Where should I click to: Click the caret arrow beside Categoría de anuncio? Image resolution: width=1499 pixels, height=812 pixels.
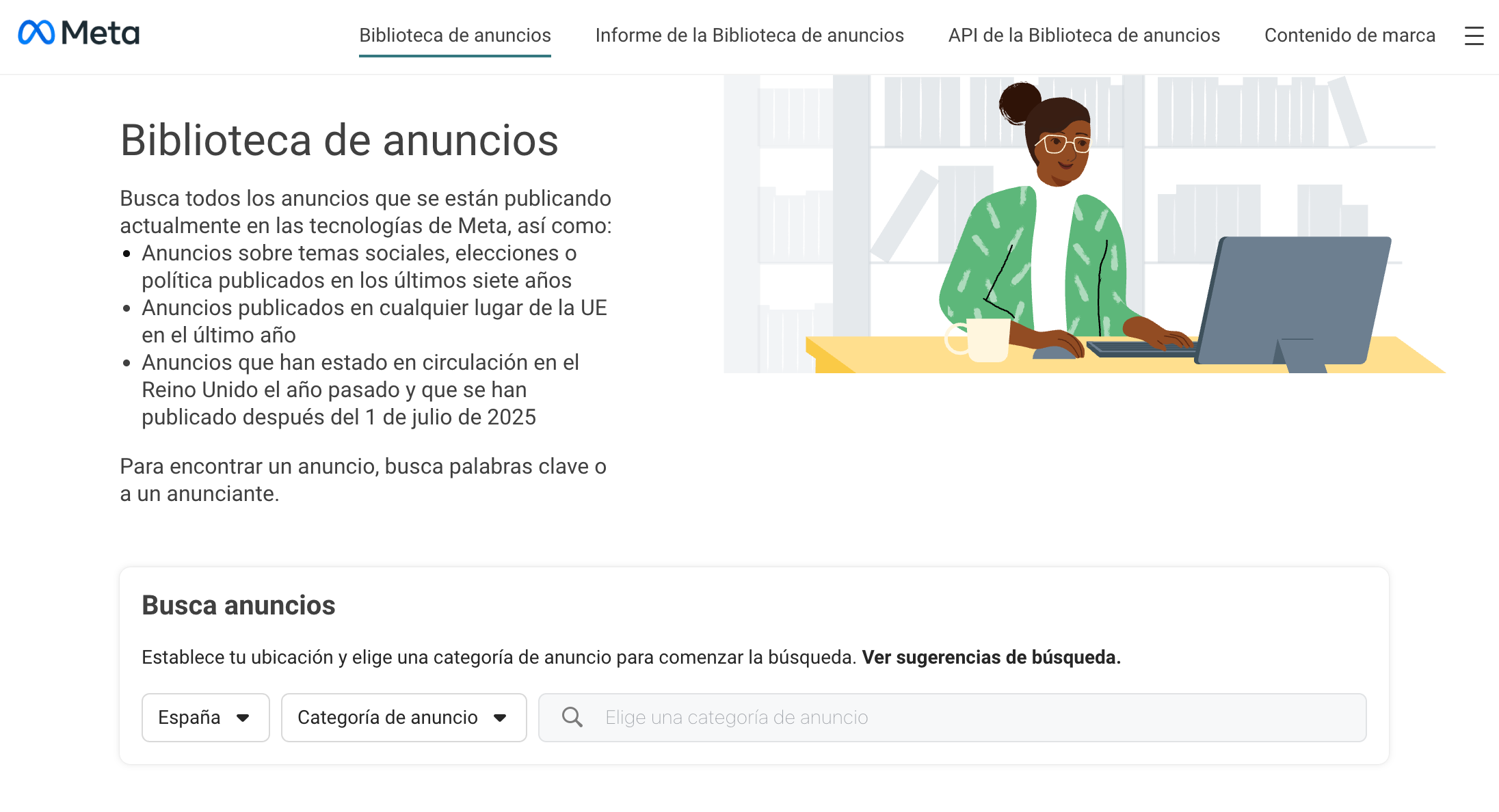point(500,718)
